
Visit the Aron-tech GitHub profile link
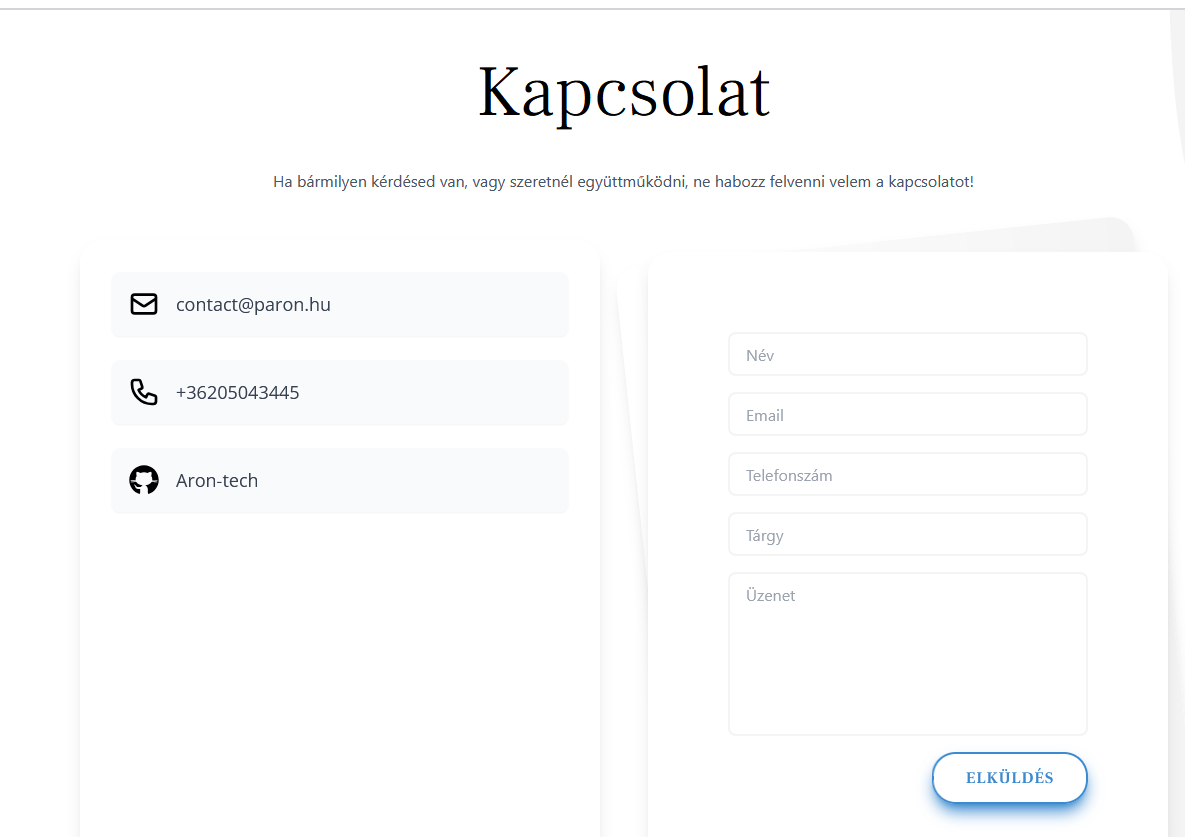point(217,480)
